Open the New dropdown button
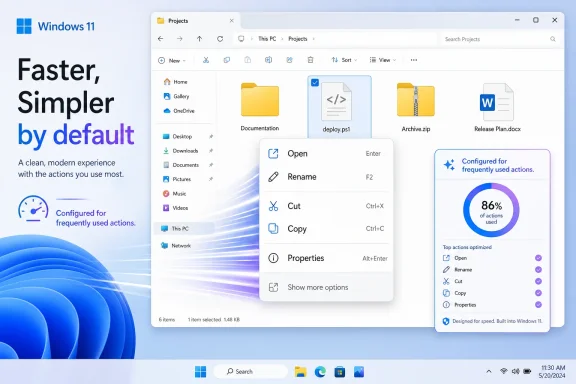 [172, 60]
